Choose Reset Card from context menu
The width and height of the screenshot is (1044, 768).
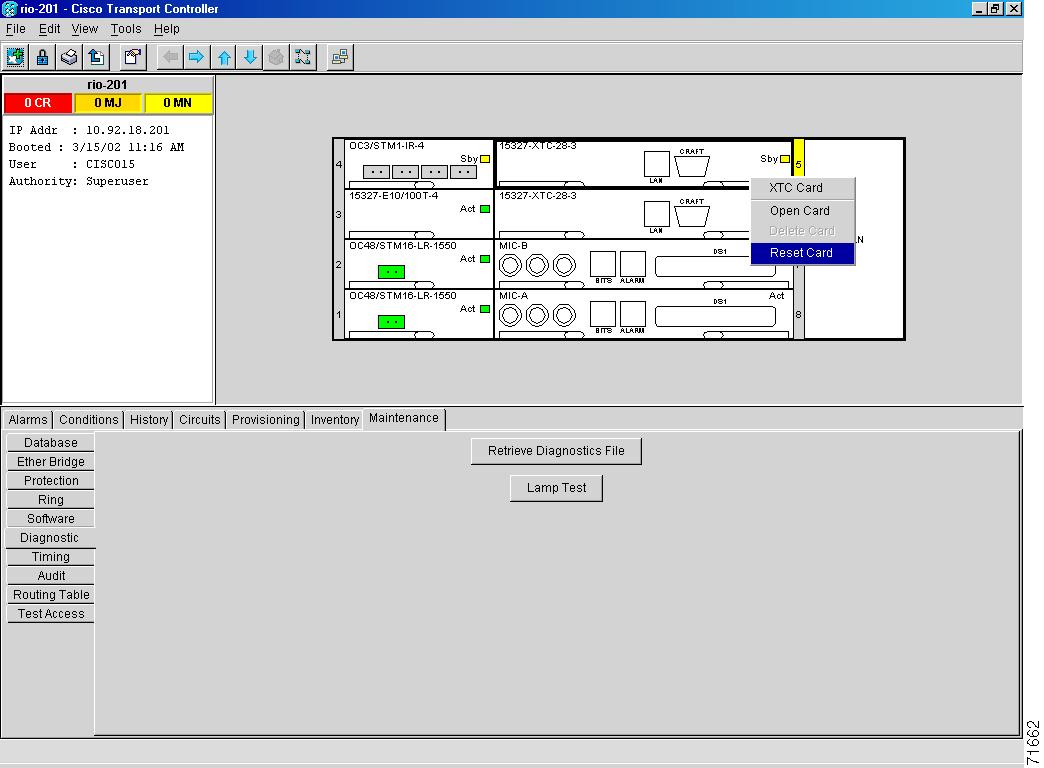click(x=802, y=252)
